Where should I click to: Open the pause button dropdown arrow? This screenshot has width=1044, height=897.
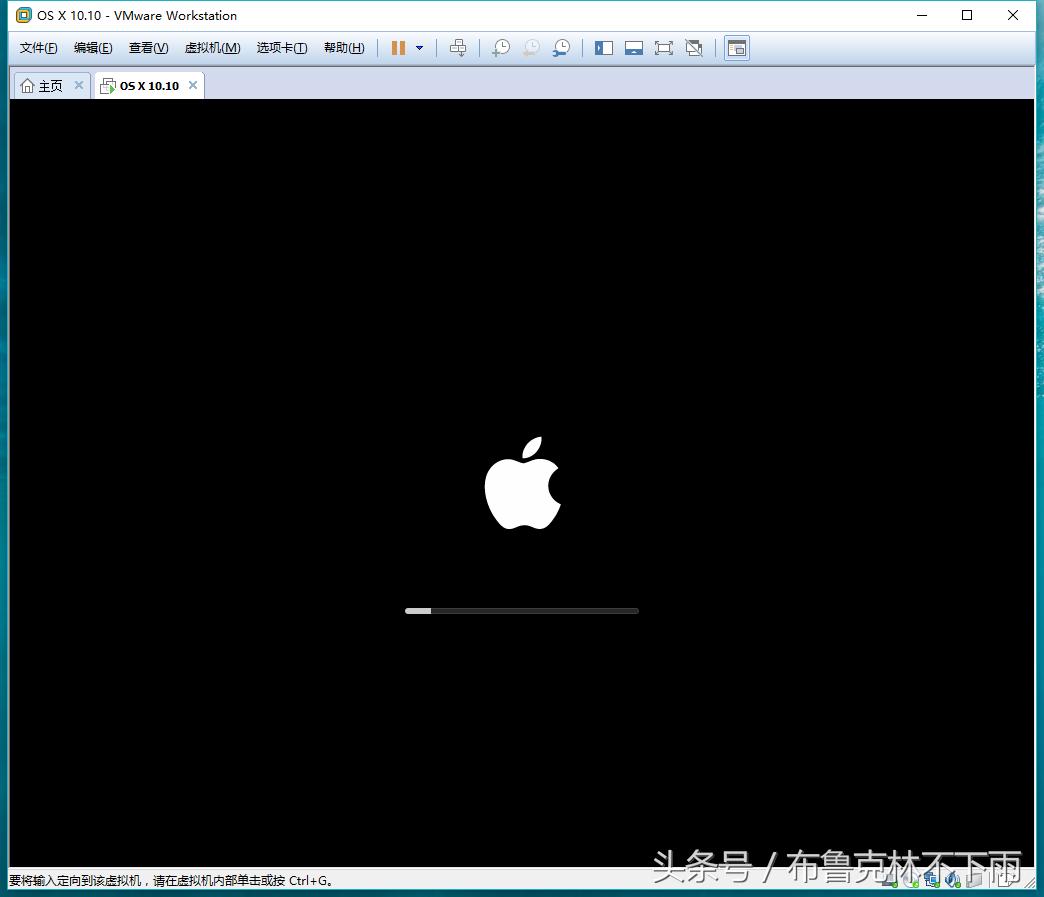417,47
